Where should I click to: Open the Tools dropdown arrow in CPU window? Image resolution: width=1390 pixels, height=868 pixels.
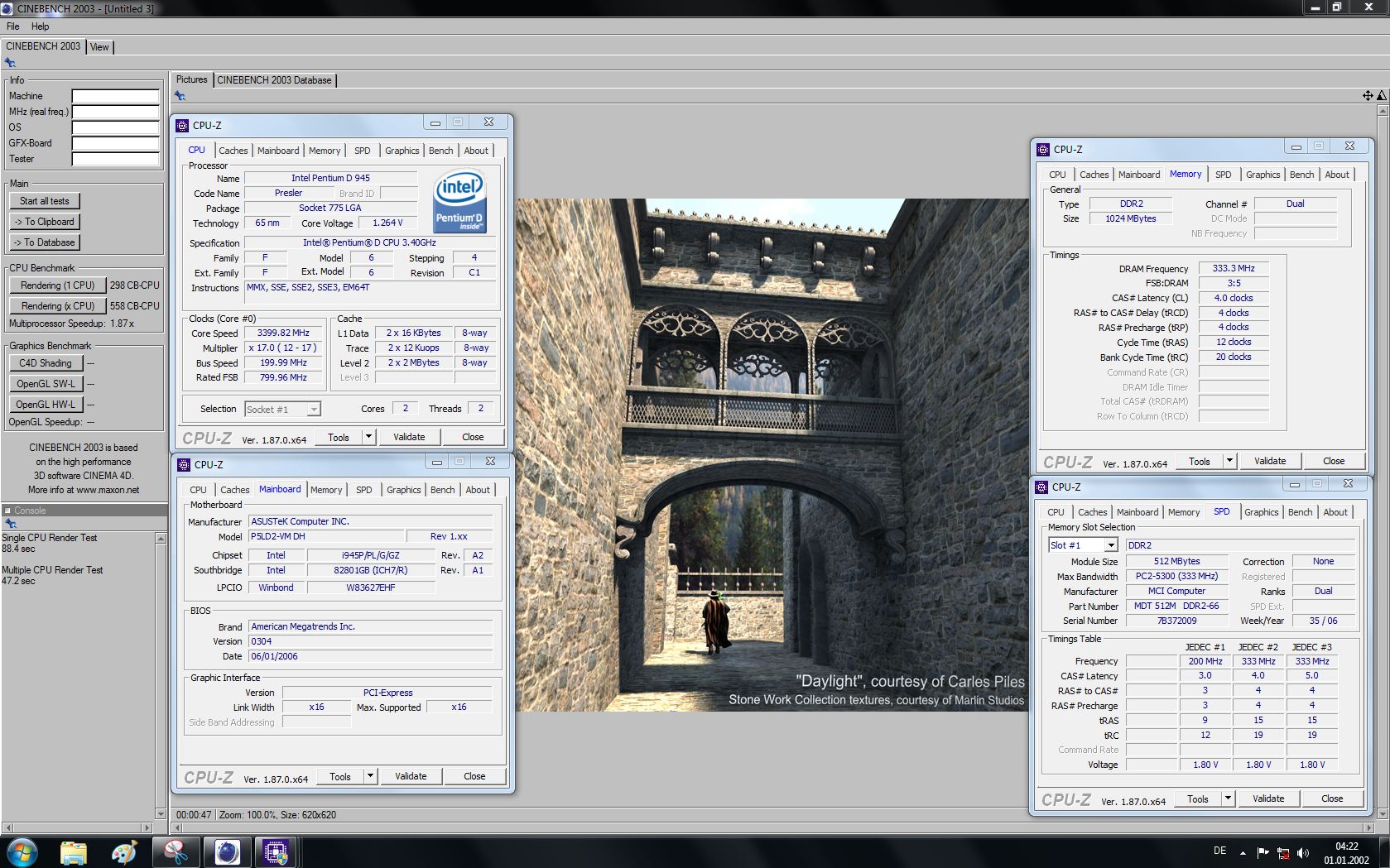click(368, 437)
